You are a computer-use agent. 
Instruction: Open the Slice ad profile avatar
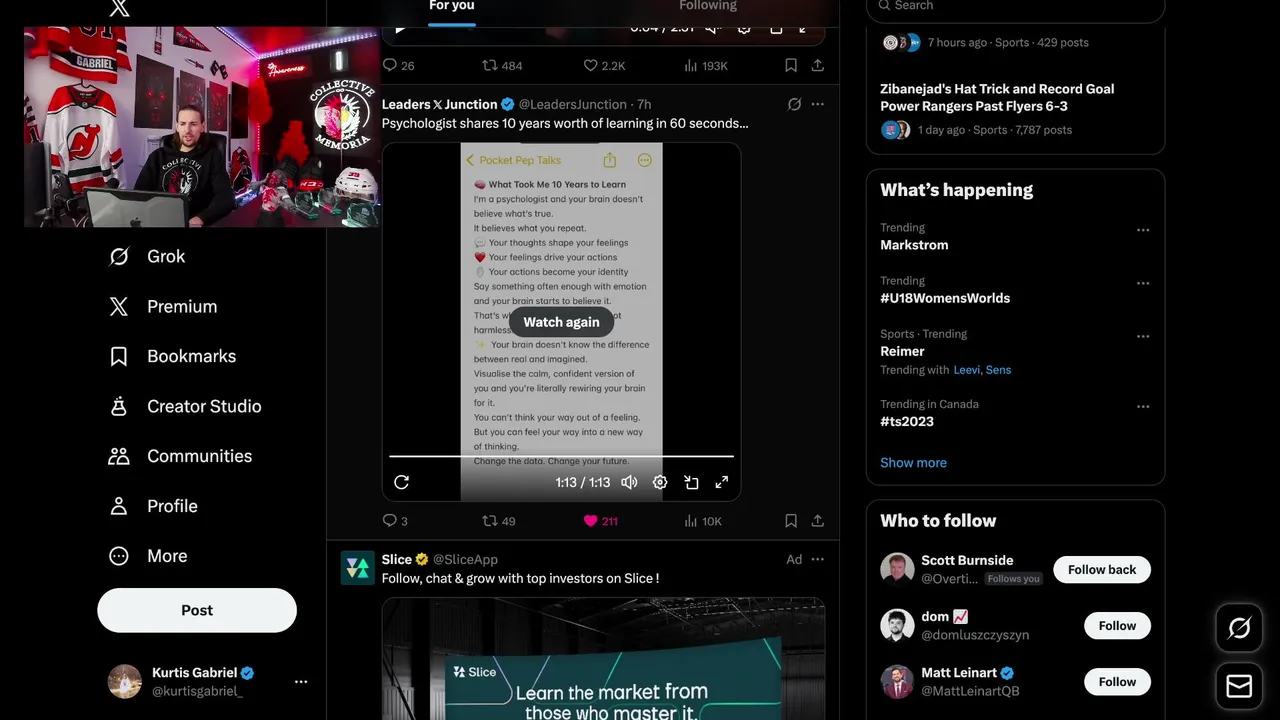358,568
